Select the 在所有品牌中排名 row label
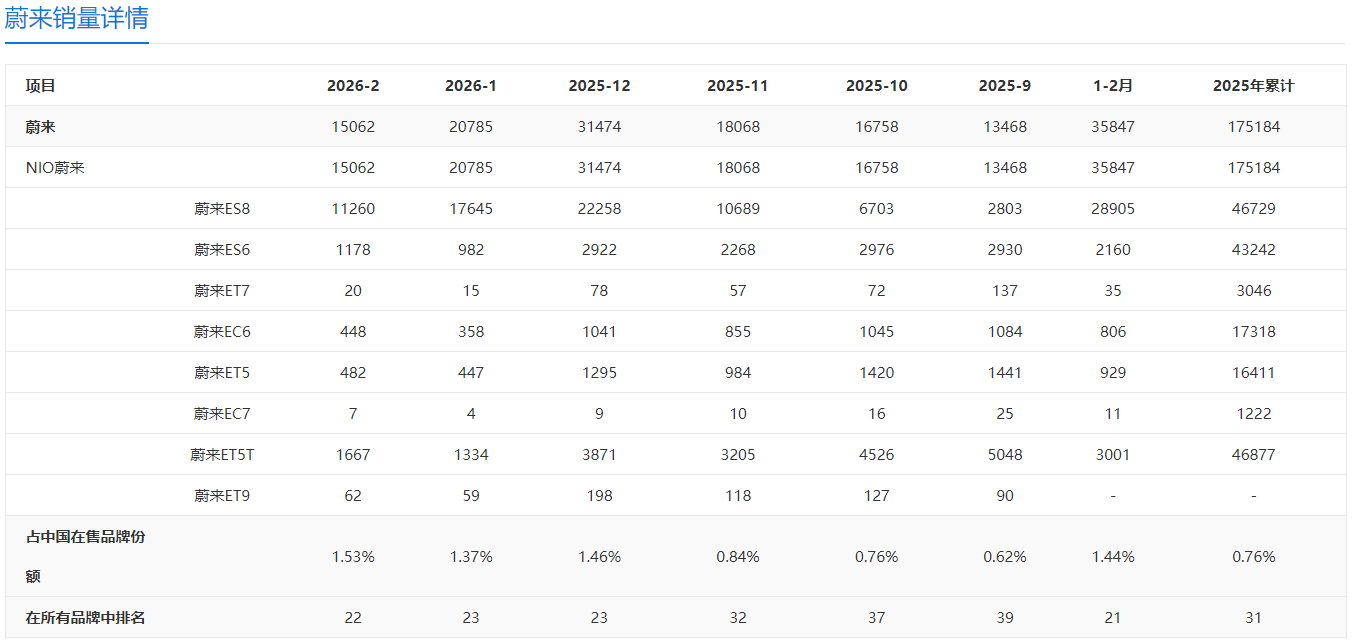This screenshot has height=643, width=1353. [85, 618]
